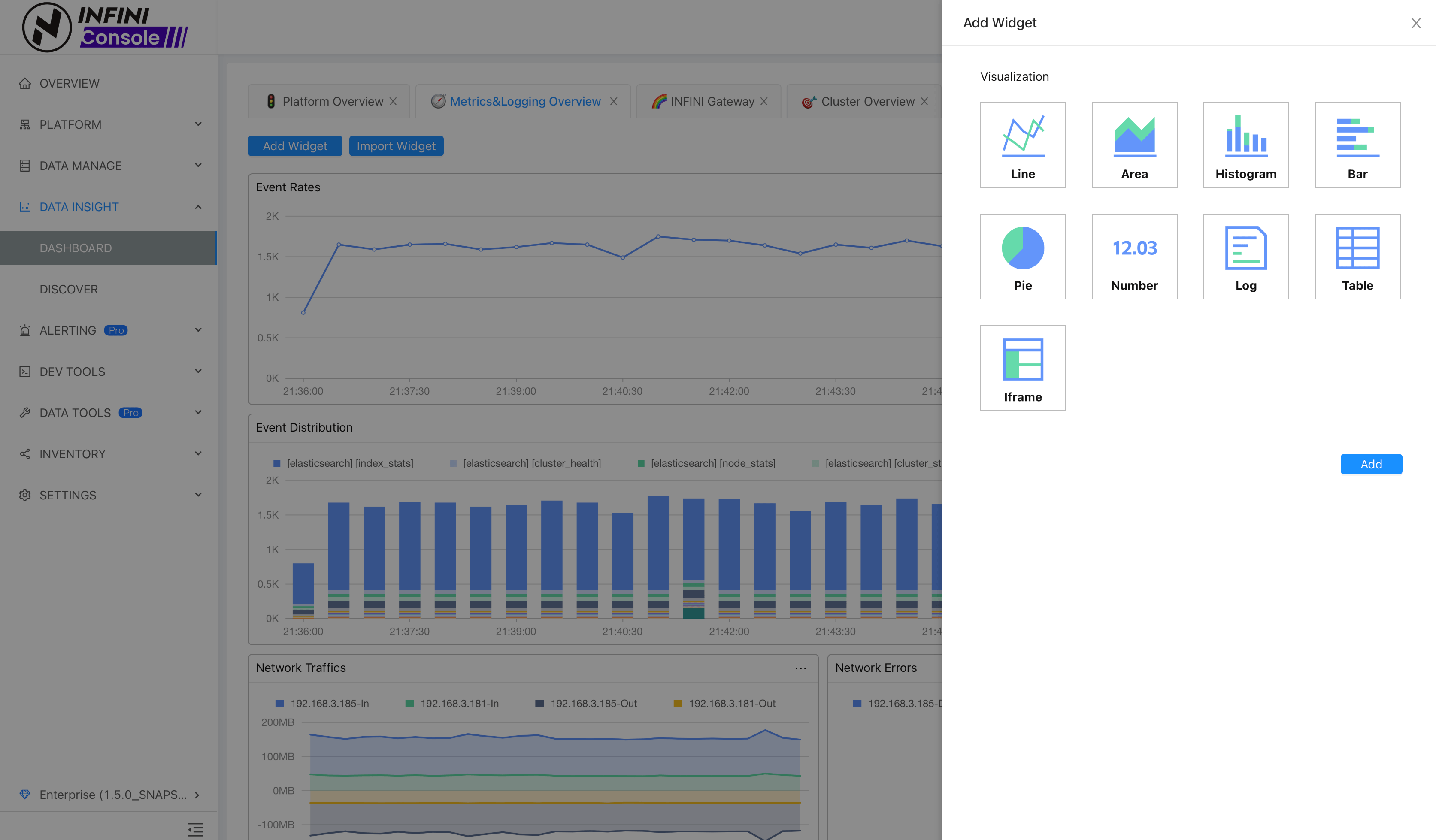Click the Data Tools wrench icon

point(24,413)
